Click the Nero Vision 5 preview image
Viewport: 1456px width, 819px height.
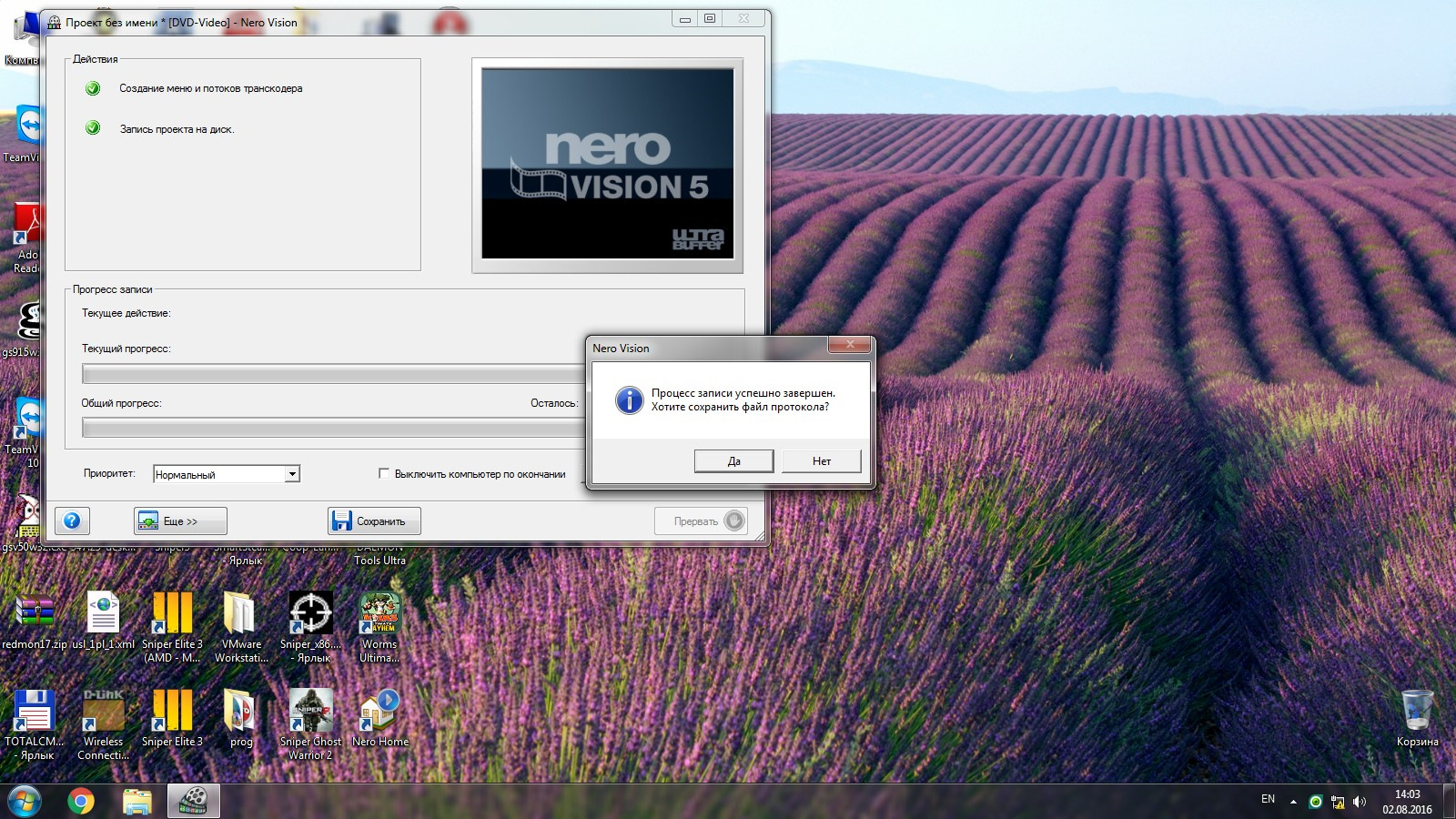click(x=608, y=165)
